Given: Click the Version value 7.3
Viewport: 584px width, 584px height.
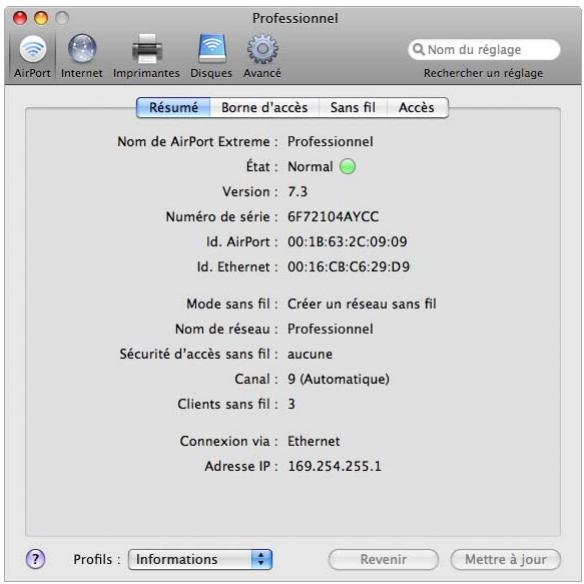Looking at the screenshot, I should (x=298, y=191).
